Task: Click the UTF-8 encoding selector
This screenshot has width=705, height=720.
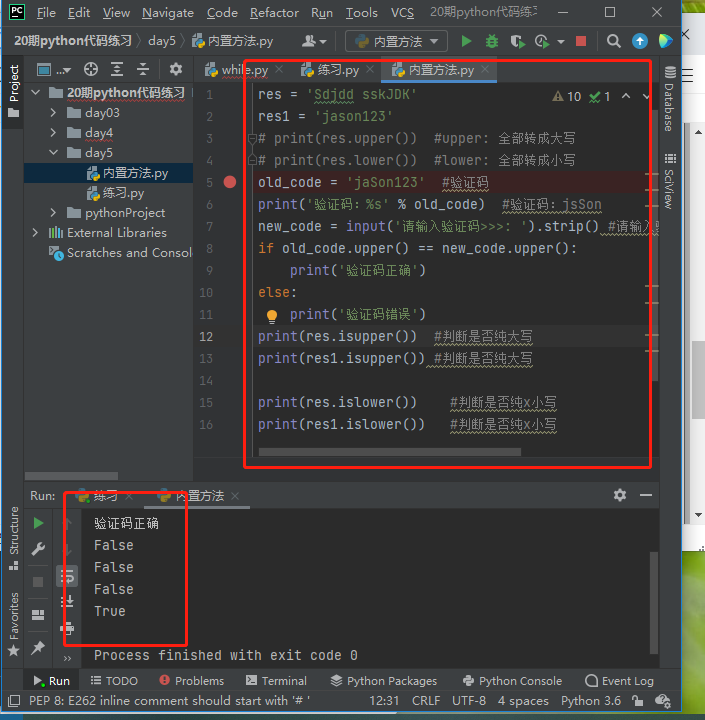Action: coord(469,701)
